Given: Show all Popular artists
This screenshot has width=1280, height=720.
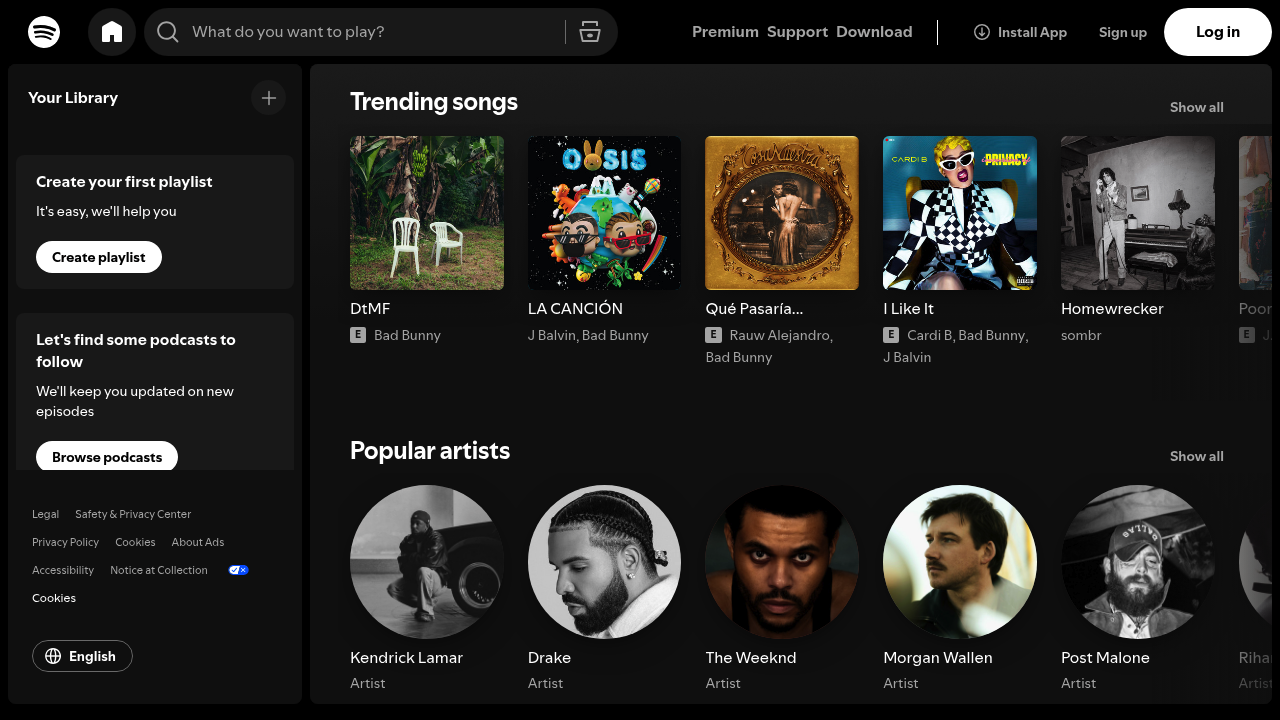Looking at the screenshot, I should point(1196,456).
